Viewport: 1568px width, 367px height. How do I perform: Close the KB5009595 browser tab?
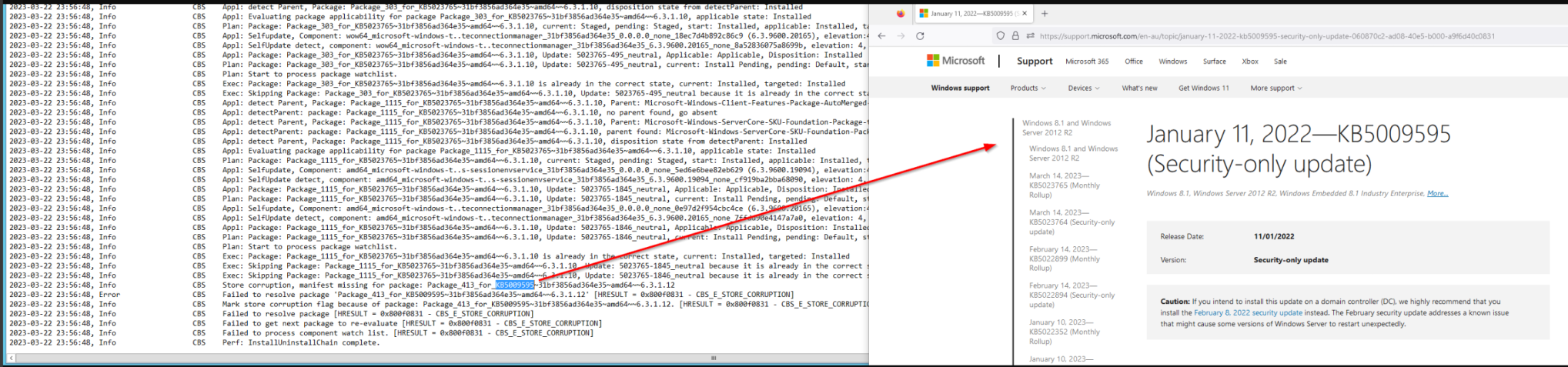click(x=1025, y=13)
